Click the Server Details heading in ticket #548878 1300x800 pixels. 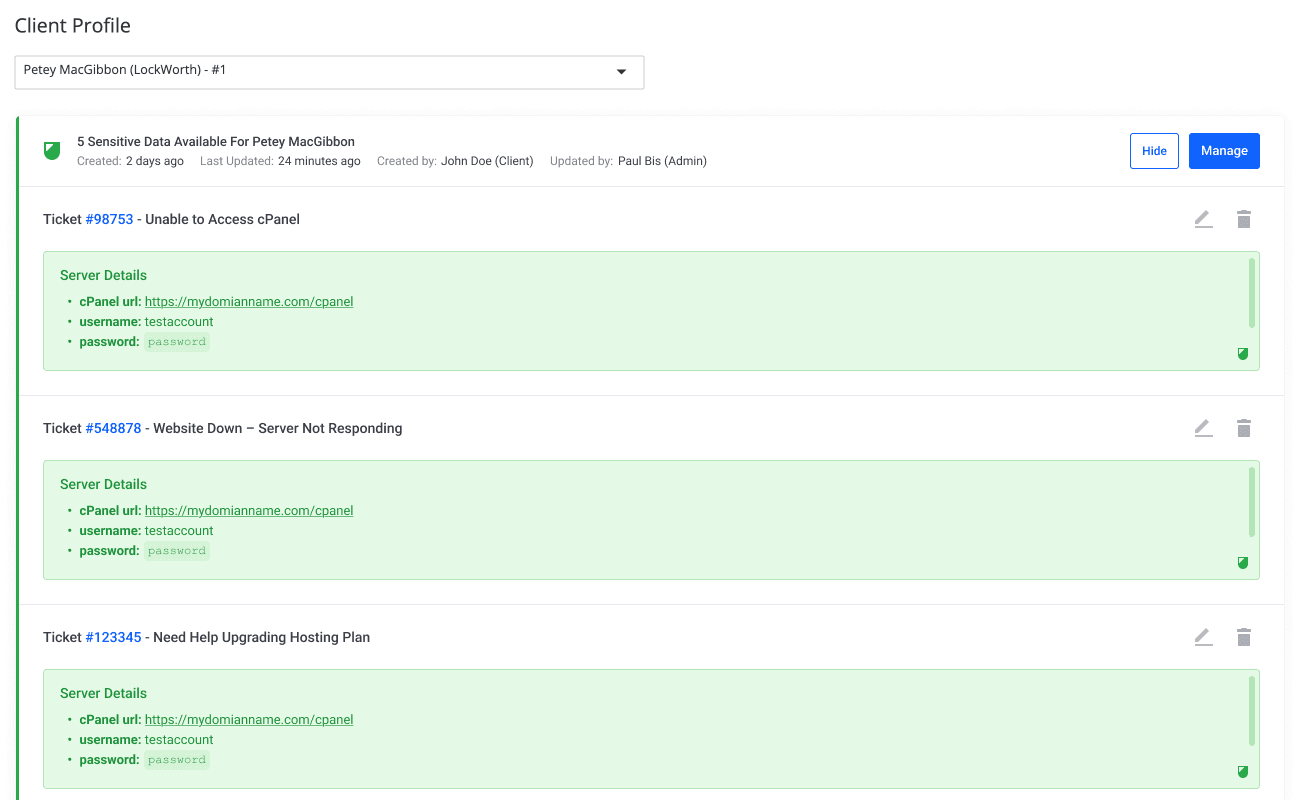[x=103, y=484]
